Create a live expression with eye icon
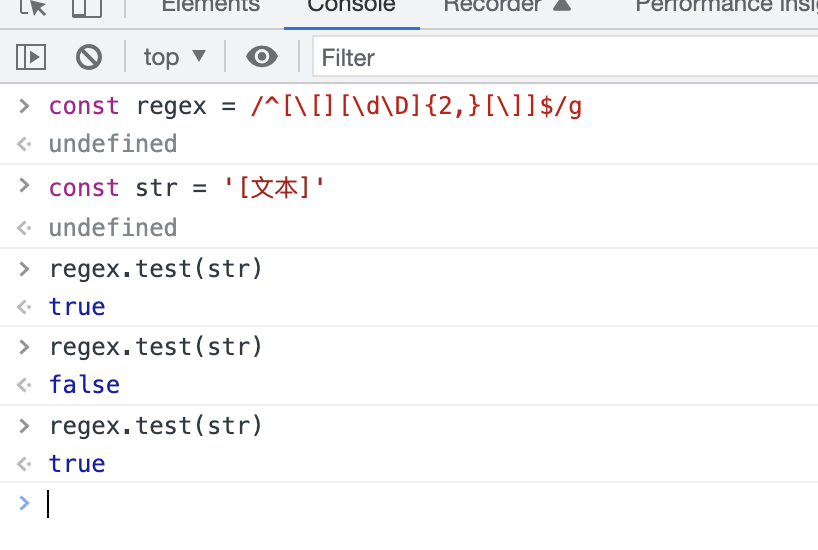This screenshot has height=550, width=818. [x=262, y=57]
